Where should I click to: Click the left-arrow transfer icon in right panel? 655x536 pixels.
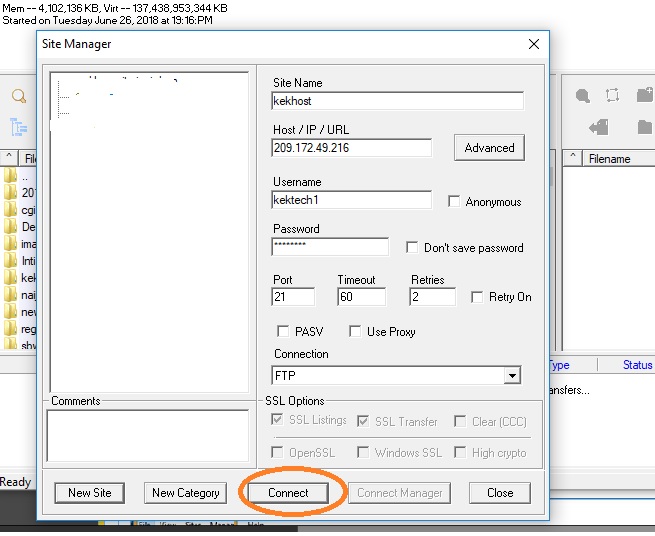tap(599, 127)
